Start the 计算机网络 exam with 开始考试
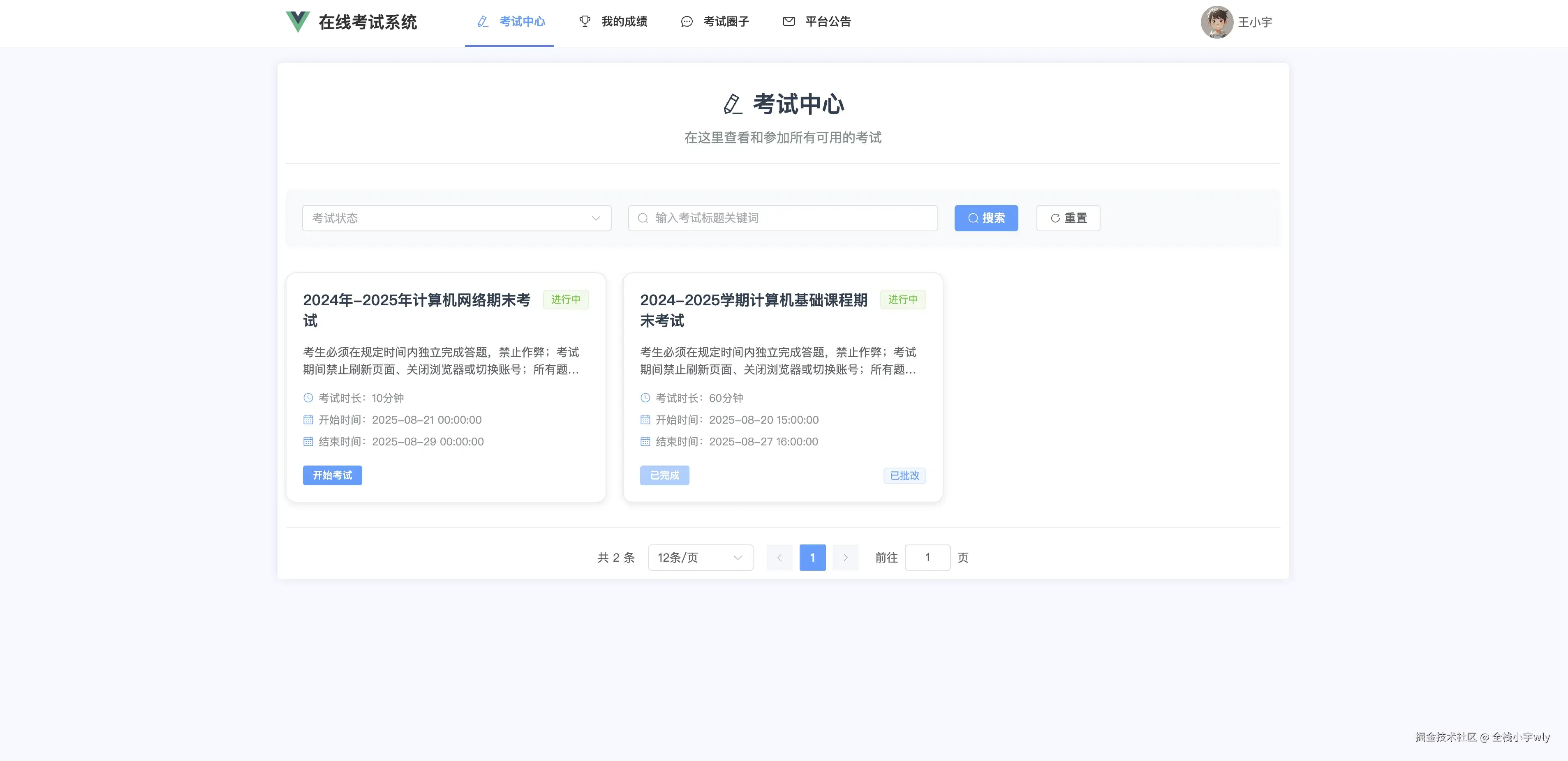 click(x=332, y=476)
